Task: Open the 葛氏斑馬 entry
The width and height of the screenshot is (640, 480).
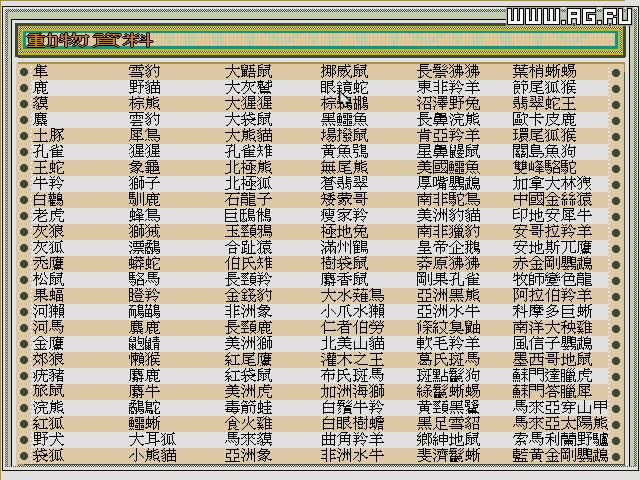Action: 448,359
